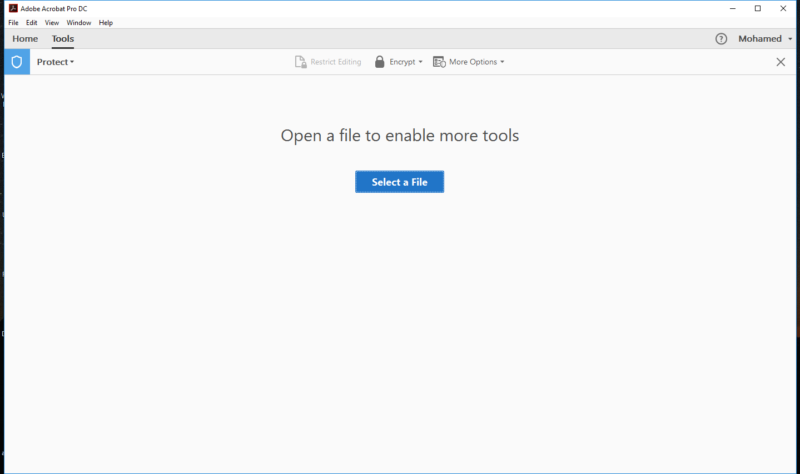Click the Restrict Editing document icon
800x474 pixels.
301,62
